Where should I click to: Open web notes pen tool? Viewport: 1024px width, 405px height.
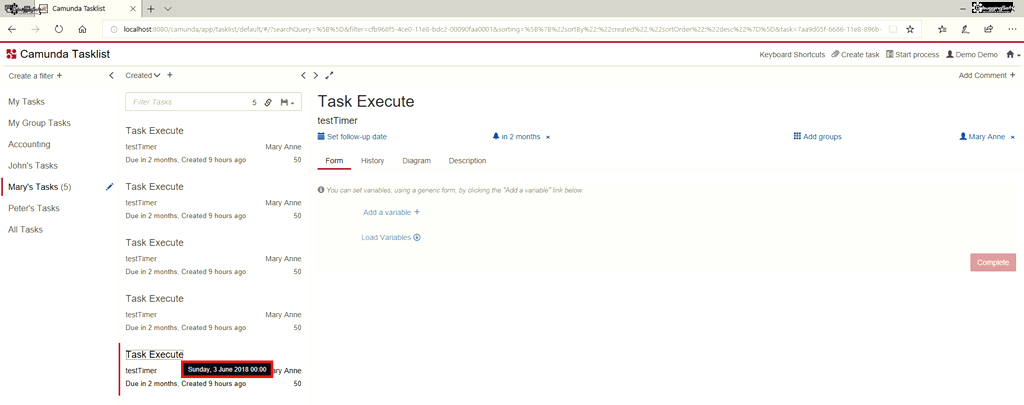click(x=965, y=29)
